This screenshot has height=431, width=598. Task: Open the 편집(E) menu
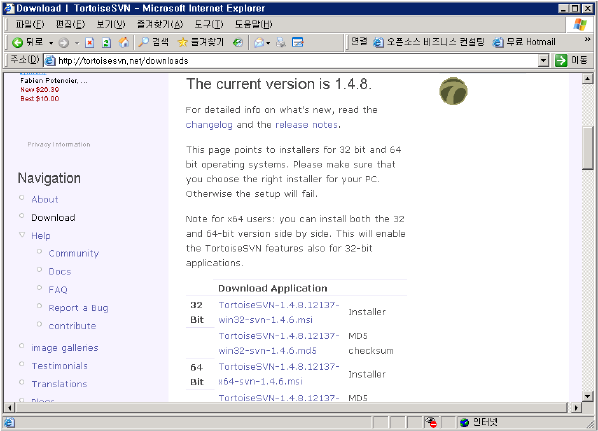coord(70,24)
